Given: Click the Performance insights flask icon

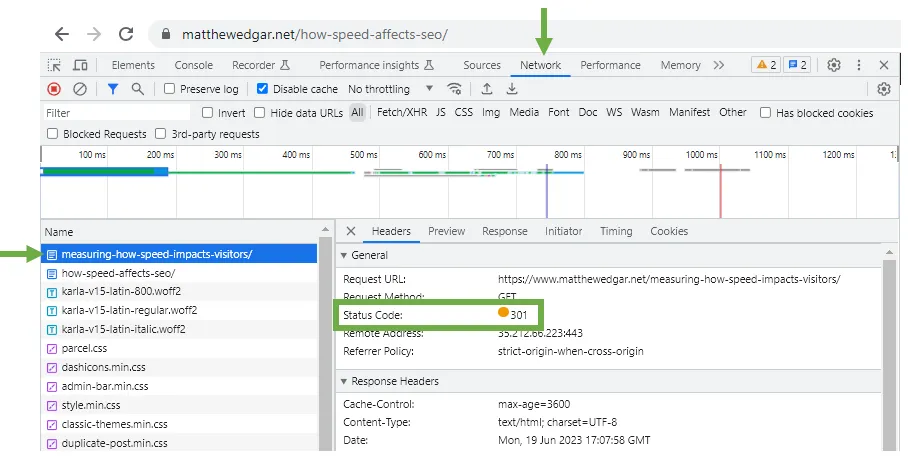Looking at the screenshot, I should (429, 65).
